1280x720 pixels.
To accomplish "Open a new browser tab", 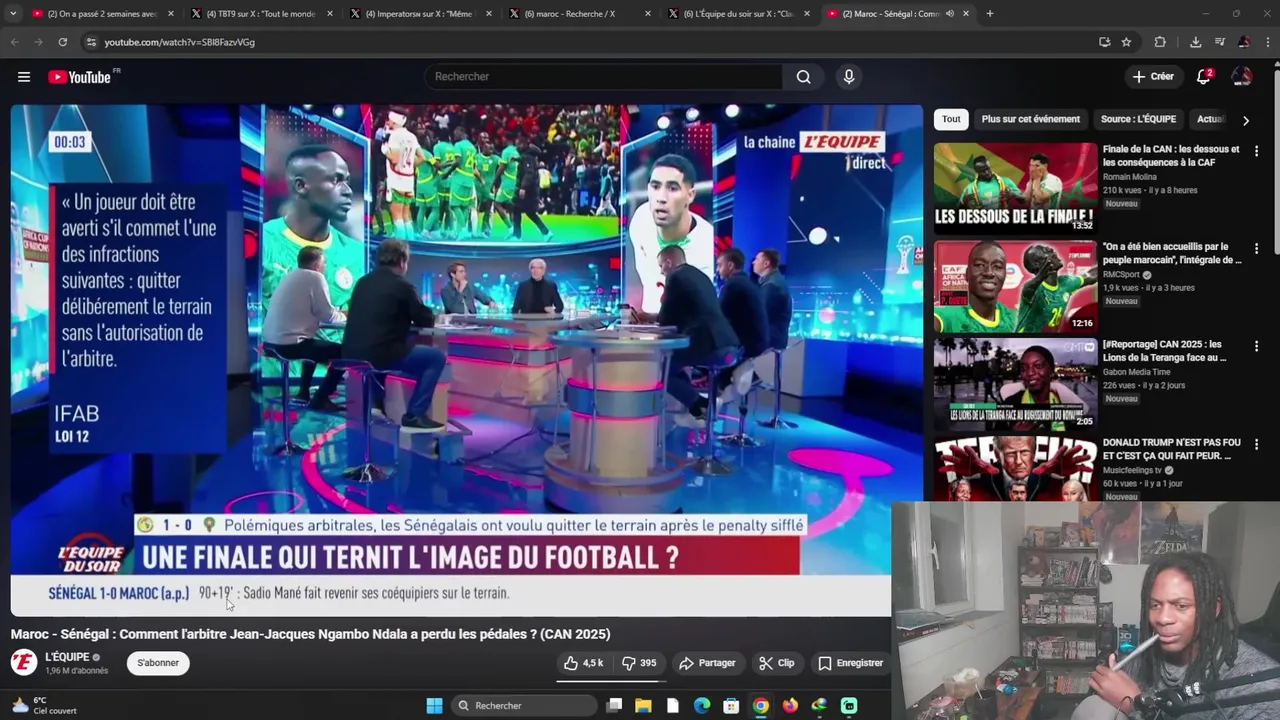I will 990,14.
